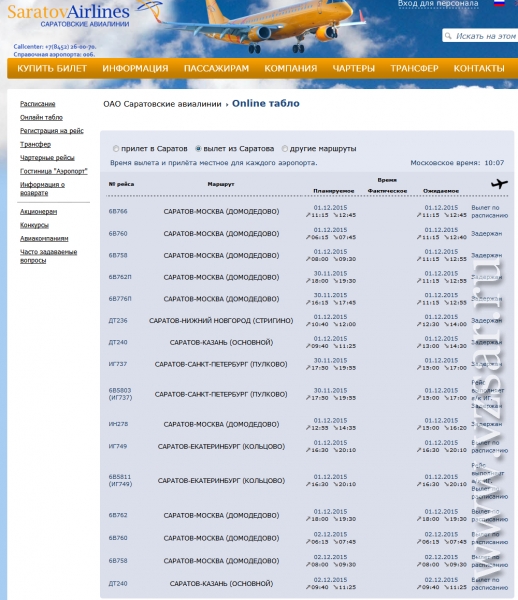
Task: Click the 'Online табло' page heading
Action: point(266,103)
